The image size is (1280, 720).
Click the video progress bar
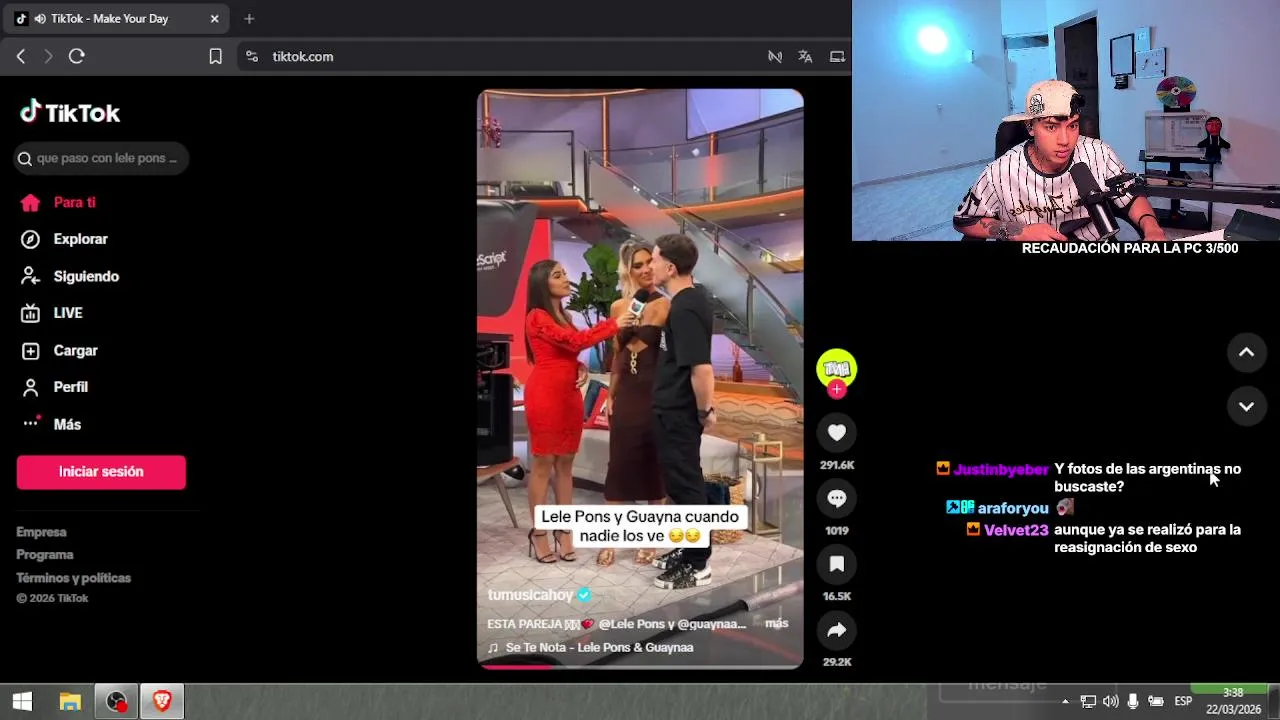pos(640,666)
